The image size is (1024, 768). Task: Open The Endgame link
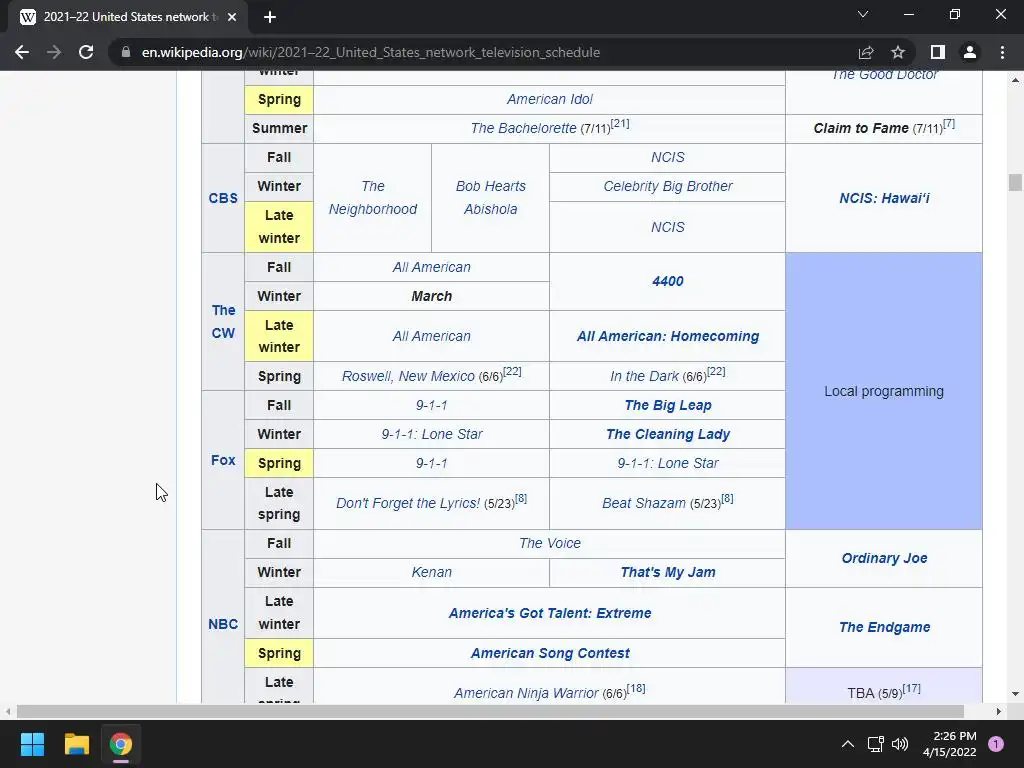click(x=884, y=627)
